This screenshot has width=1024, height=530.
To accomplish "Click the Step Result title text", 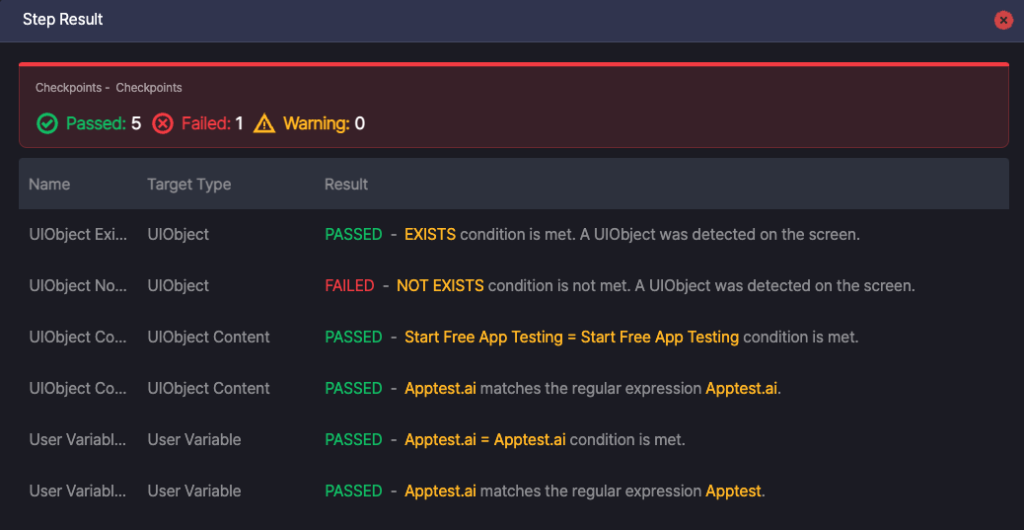I will [63, 20].
